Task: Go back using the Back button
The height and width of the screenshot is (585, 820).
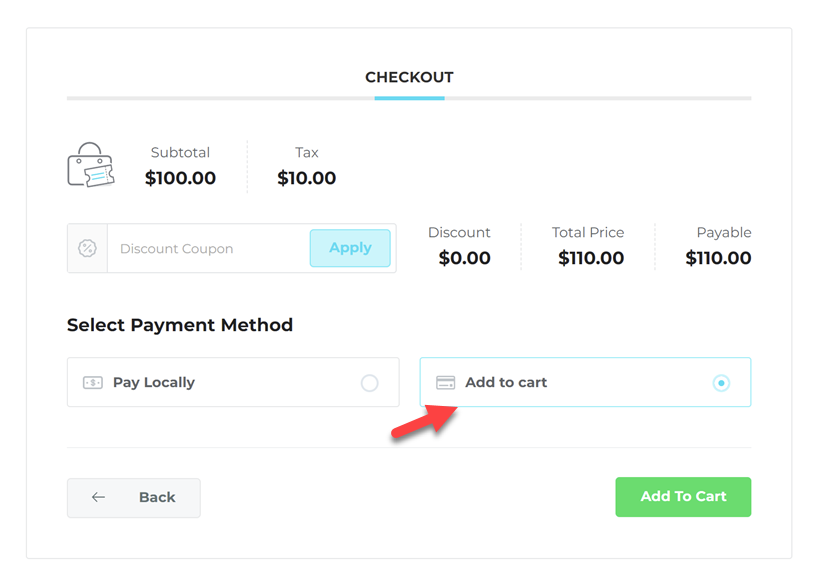Action: coord(134,497)
